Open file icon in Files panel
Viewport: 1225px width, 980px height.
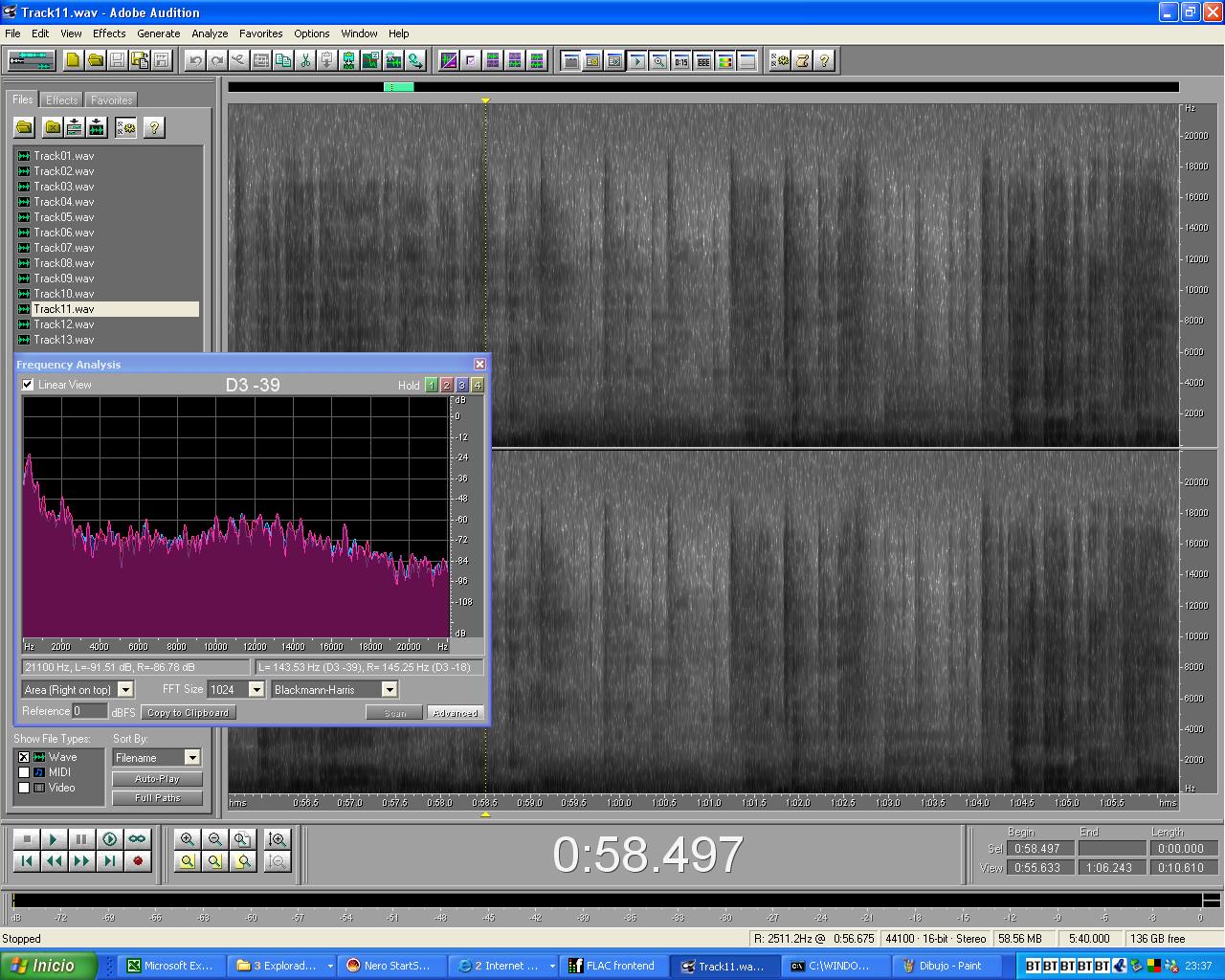click(x=25, y=127)
